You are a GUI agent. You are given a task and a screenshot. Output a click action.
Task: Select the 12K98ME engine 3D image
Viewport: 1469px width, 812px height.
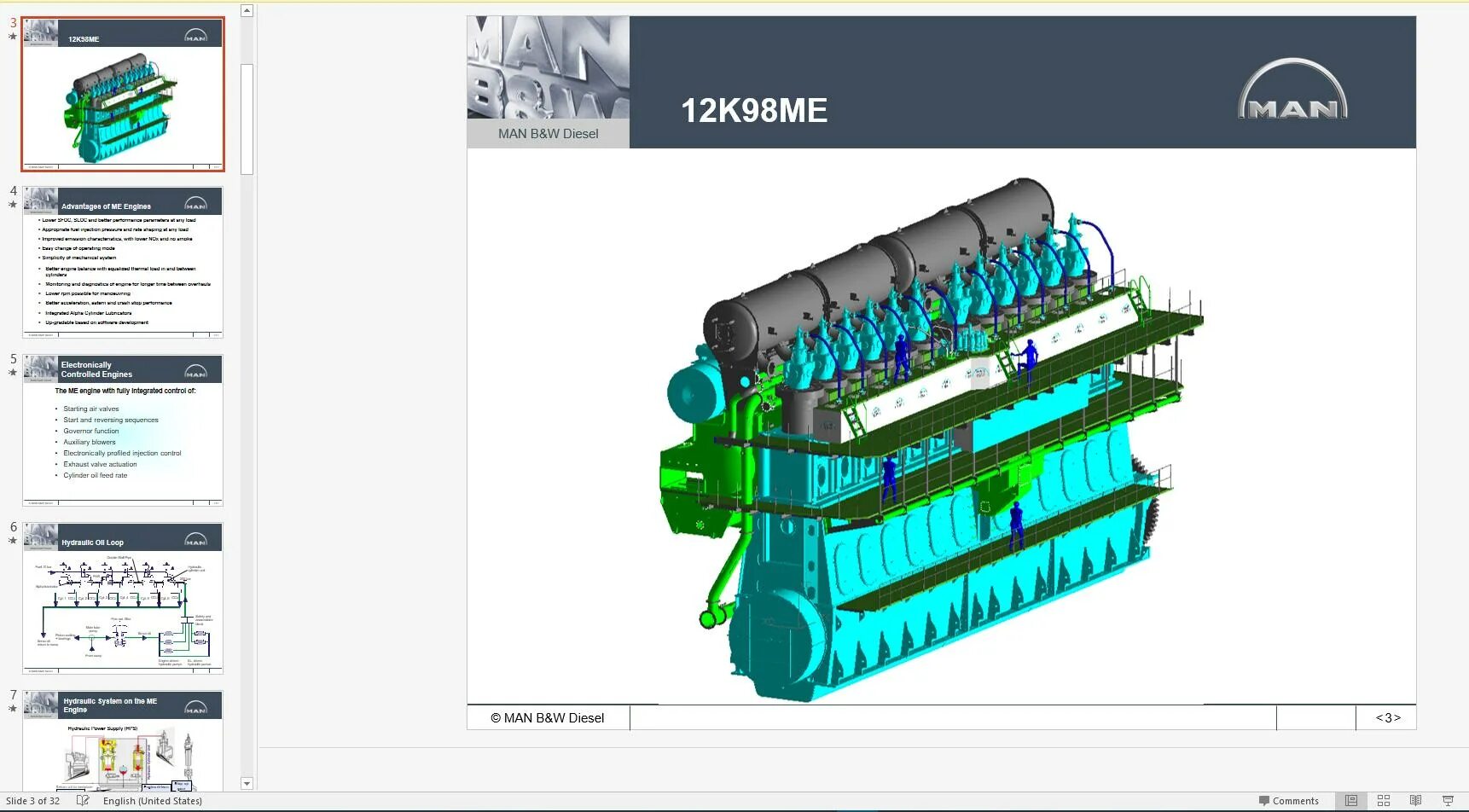coord(932,439)
